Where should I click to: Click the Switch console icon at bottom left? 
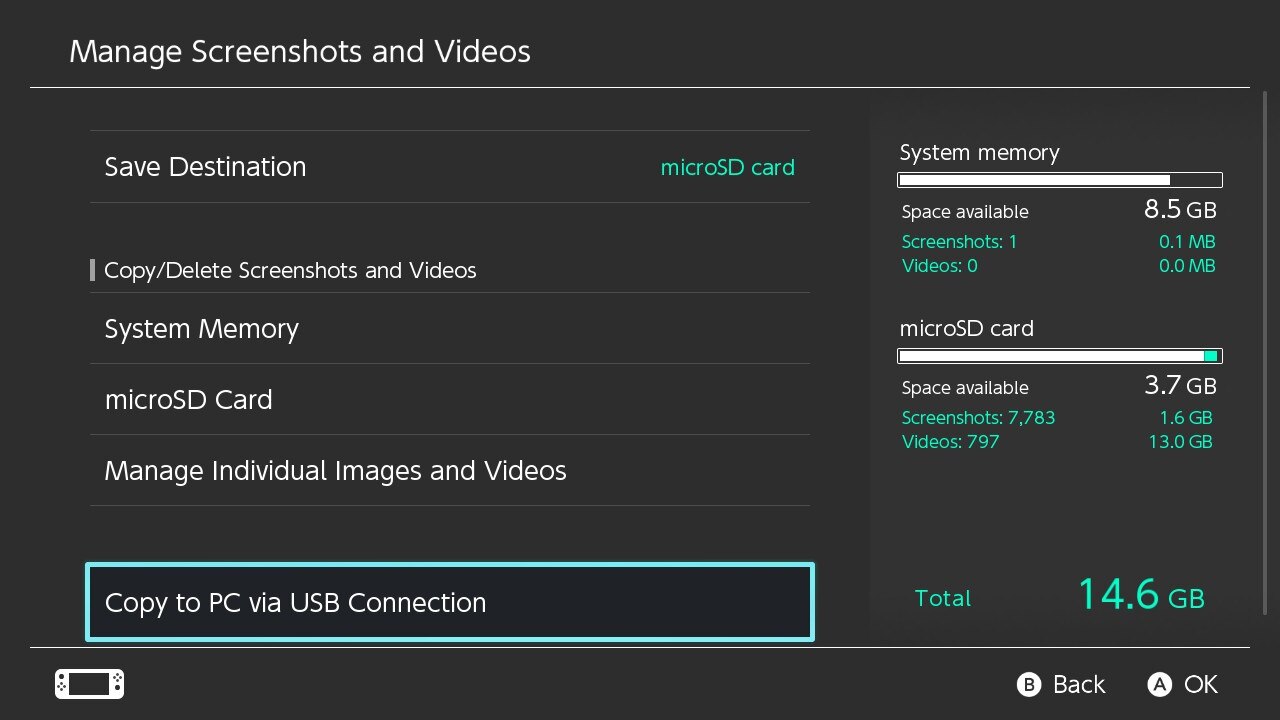[x=89, y=684]
